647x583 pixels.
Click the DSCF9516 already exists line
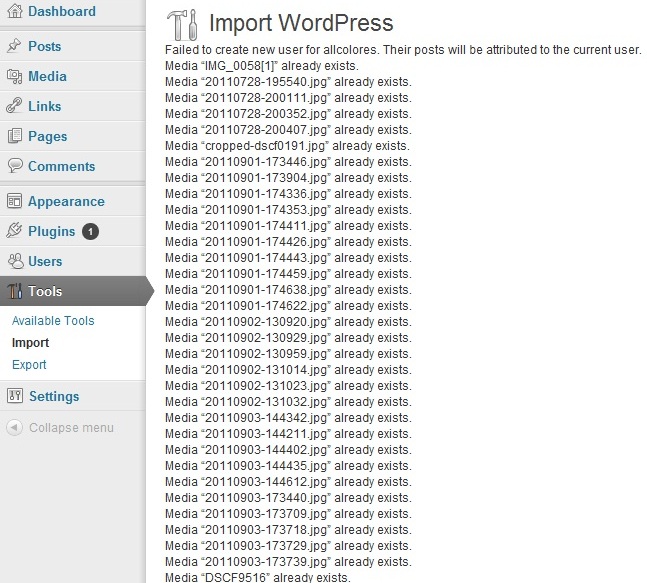pyautogui.click(x=258, y=577)
